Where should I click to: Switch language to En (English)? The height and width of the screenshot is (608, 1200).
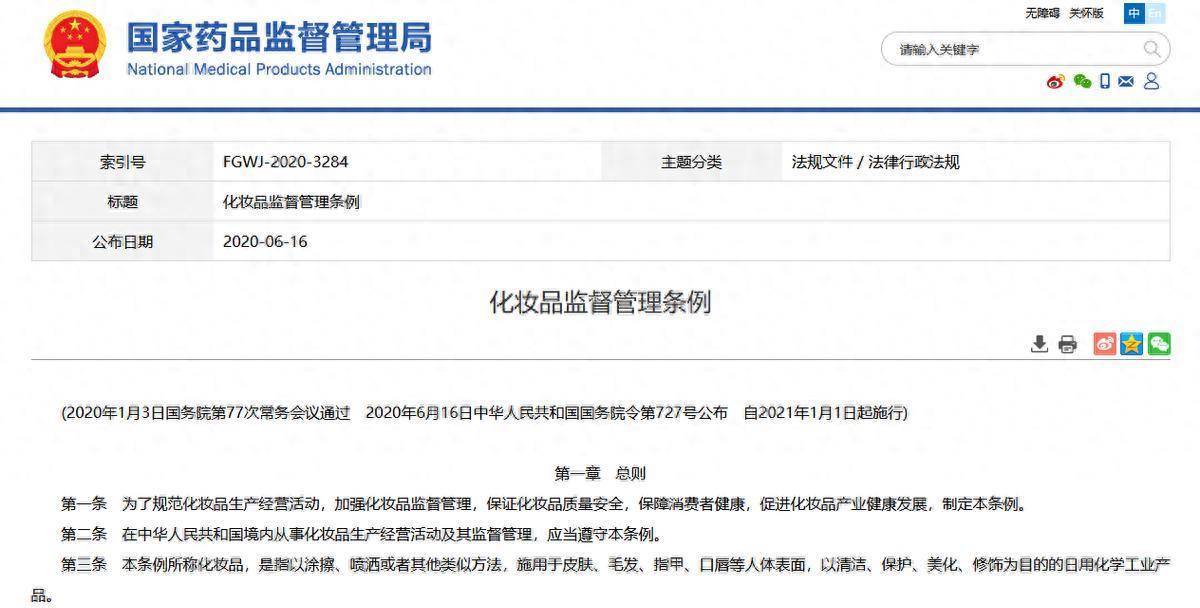[x=1155, y=13]
